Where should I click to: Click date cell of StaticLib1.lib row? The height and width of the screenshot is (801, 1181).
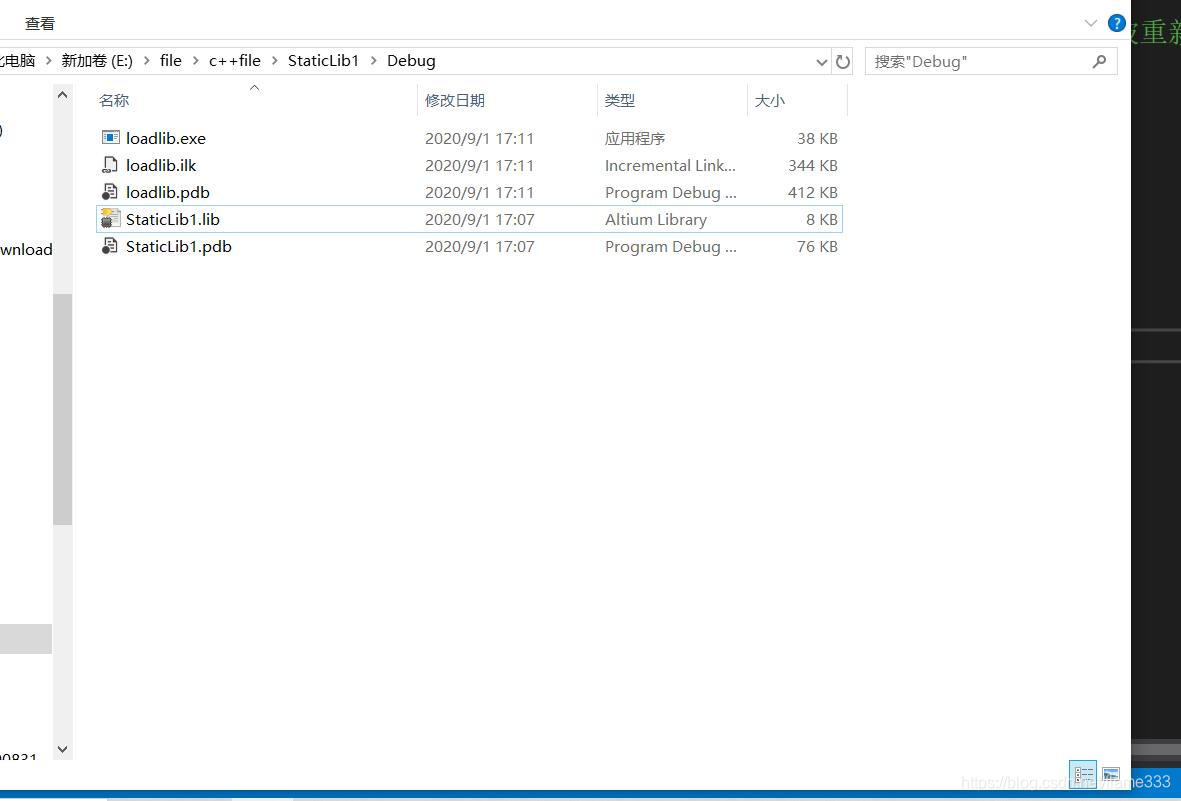point(480,220)
